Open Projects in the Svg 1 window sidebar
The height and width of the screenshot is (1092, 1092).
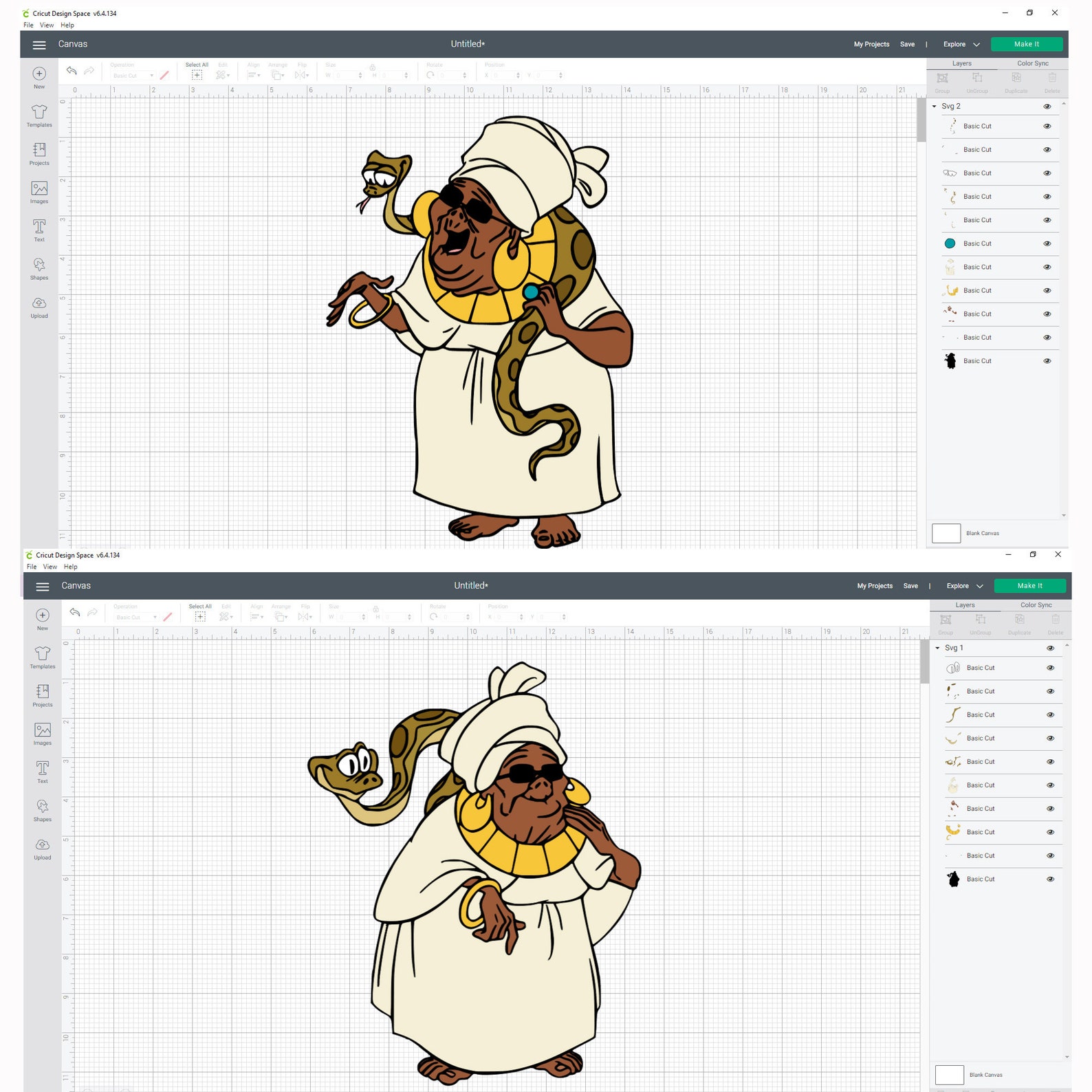pyautogui.click(x=43, y=696)
